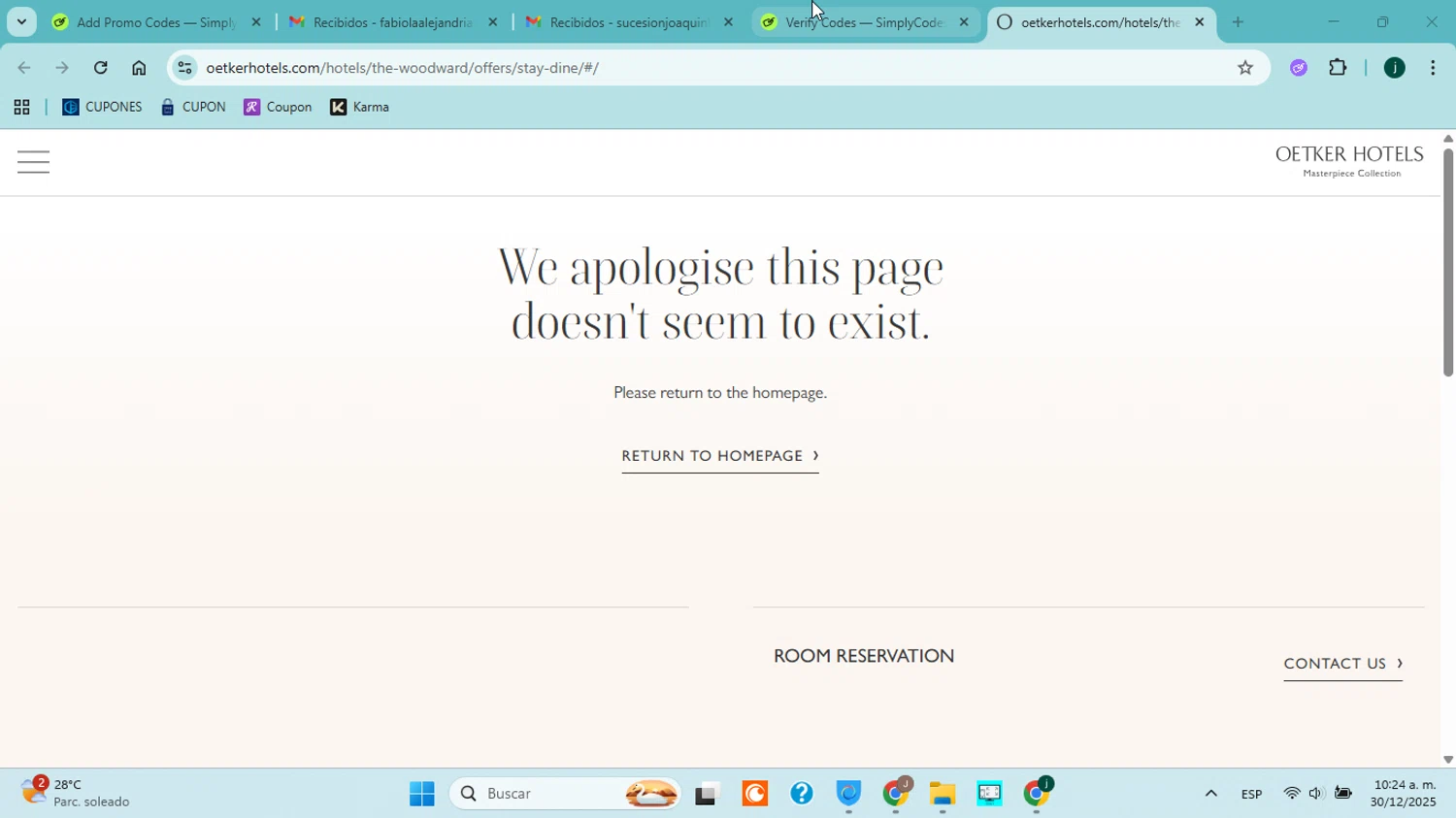Open the black task view taskbar icon
Image resolution: width=1456 pixels, height=818 pixels.
[707, 795]
